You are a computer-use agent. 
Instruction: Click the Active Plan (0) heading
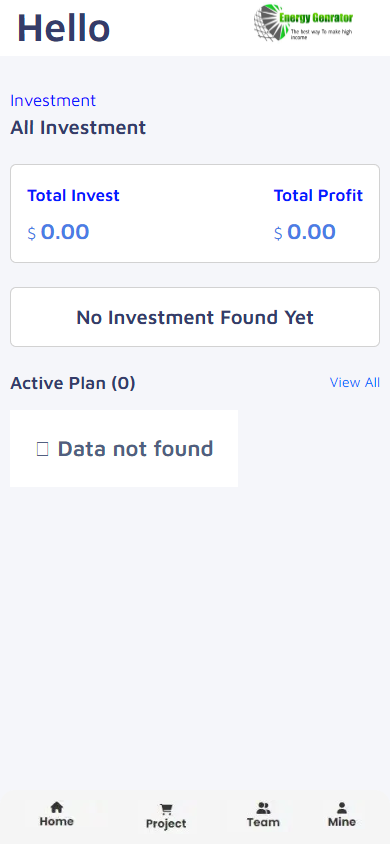click(x=73, y=383)
